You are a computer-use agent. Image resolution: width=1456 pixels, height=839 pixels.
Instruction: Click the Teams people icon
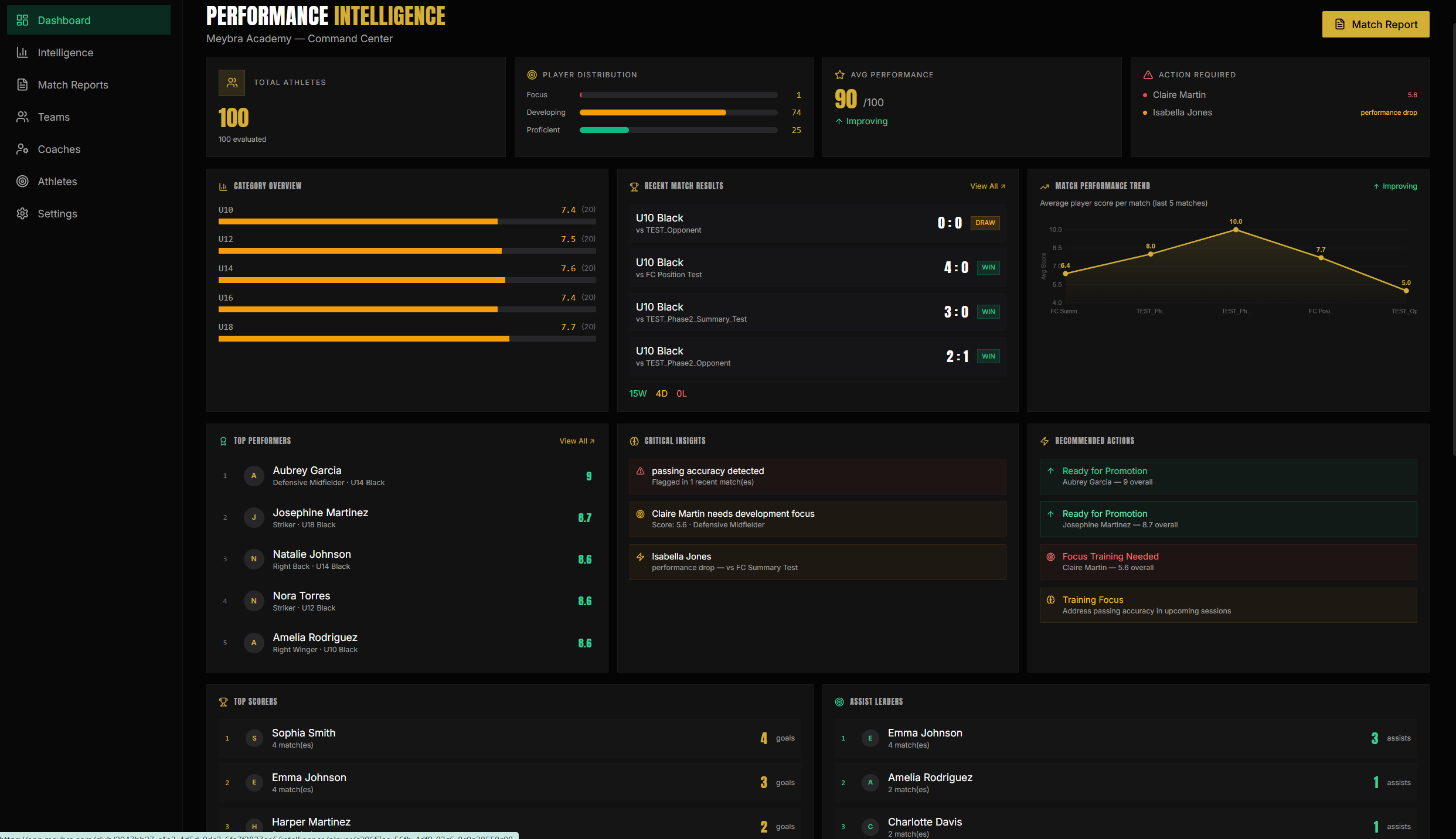(22, 117)
